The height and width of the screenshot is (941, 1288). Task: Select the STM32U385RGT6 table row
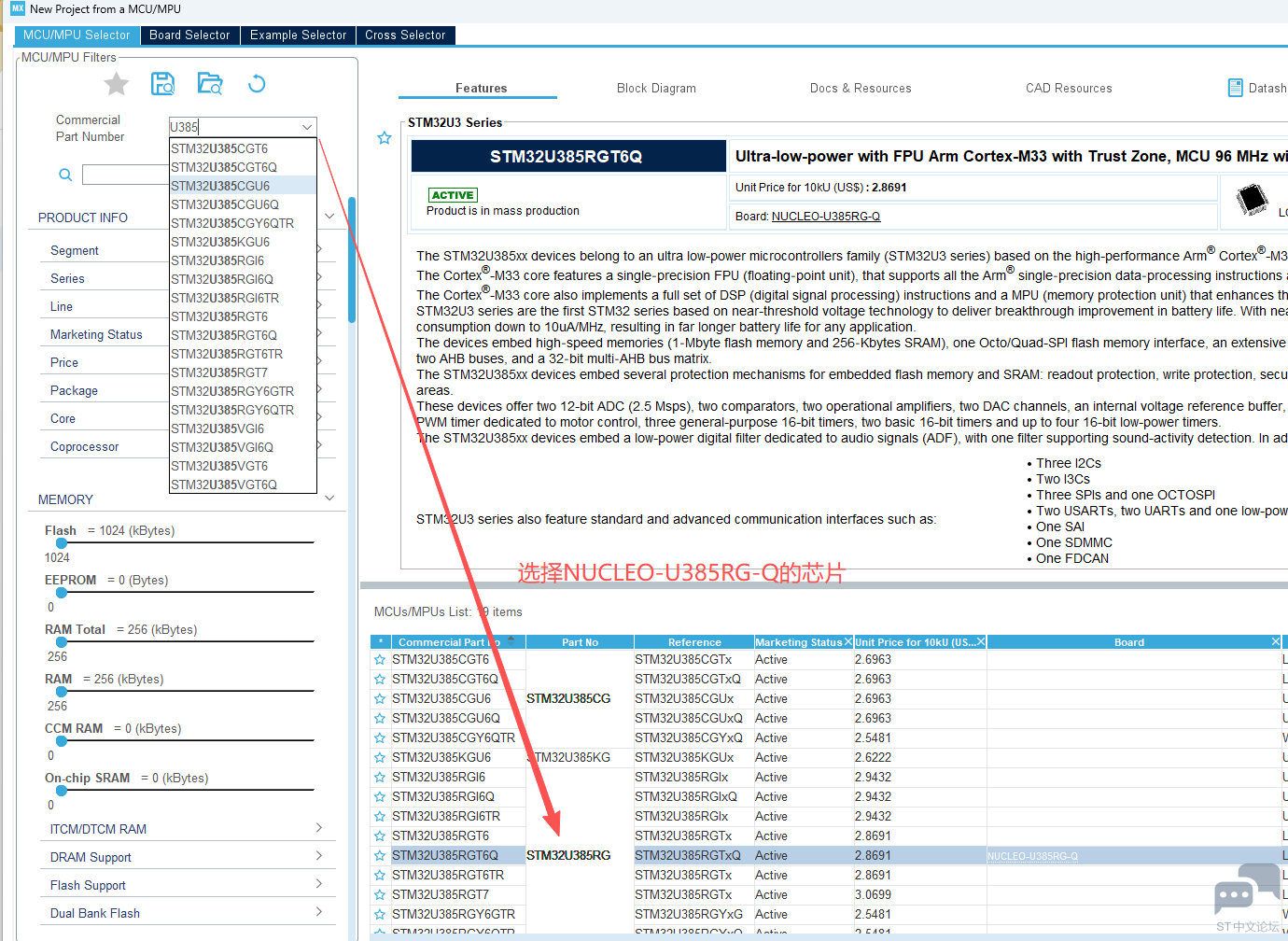point(829,836)
